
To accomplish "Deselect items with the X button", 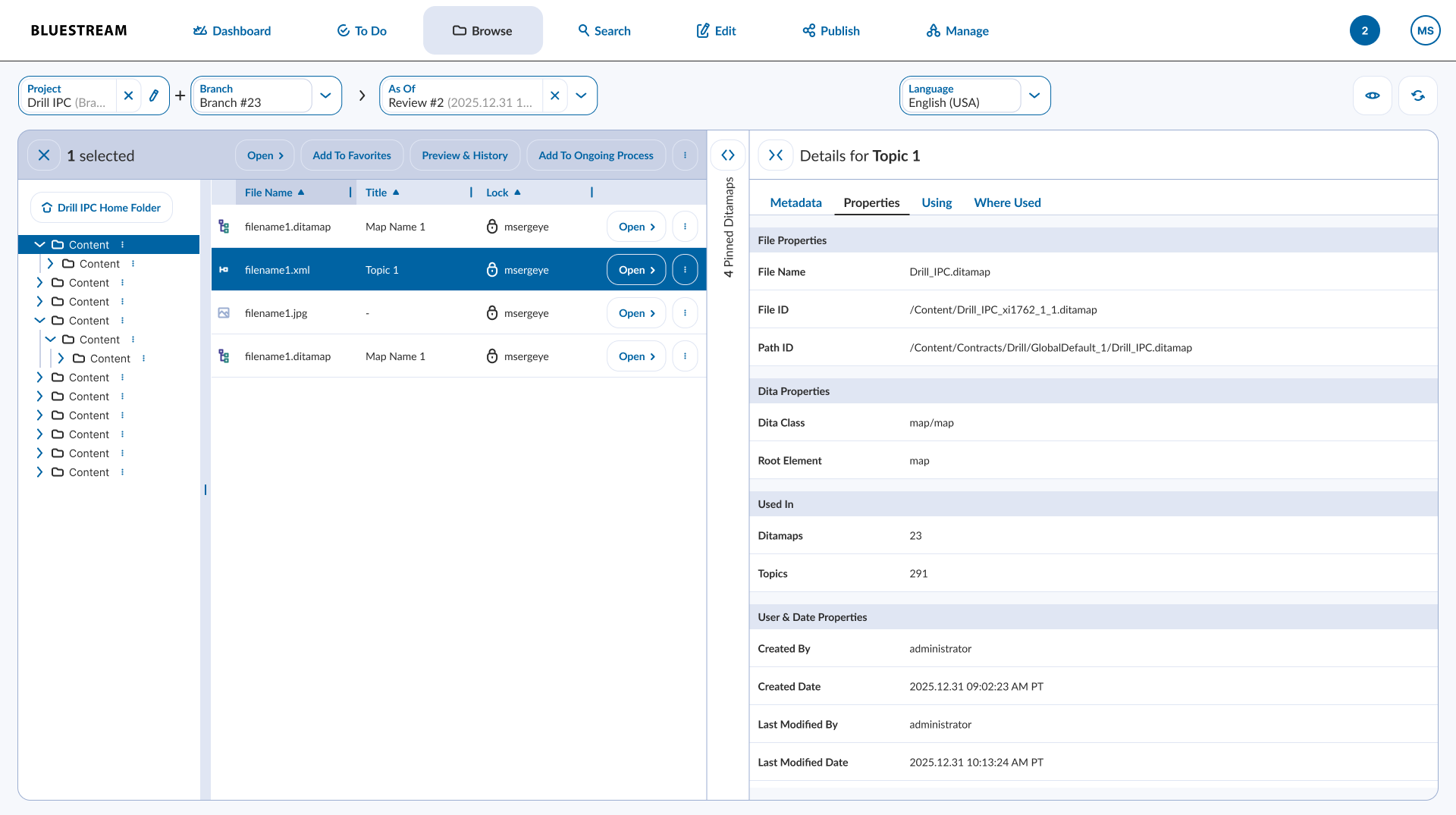I will (x=44, y=155).
